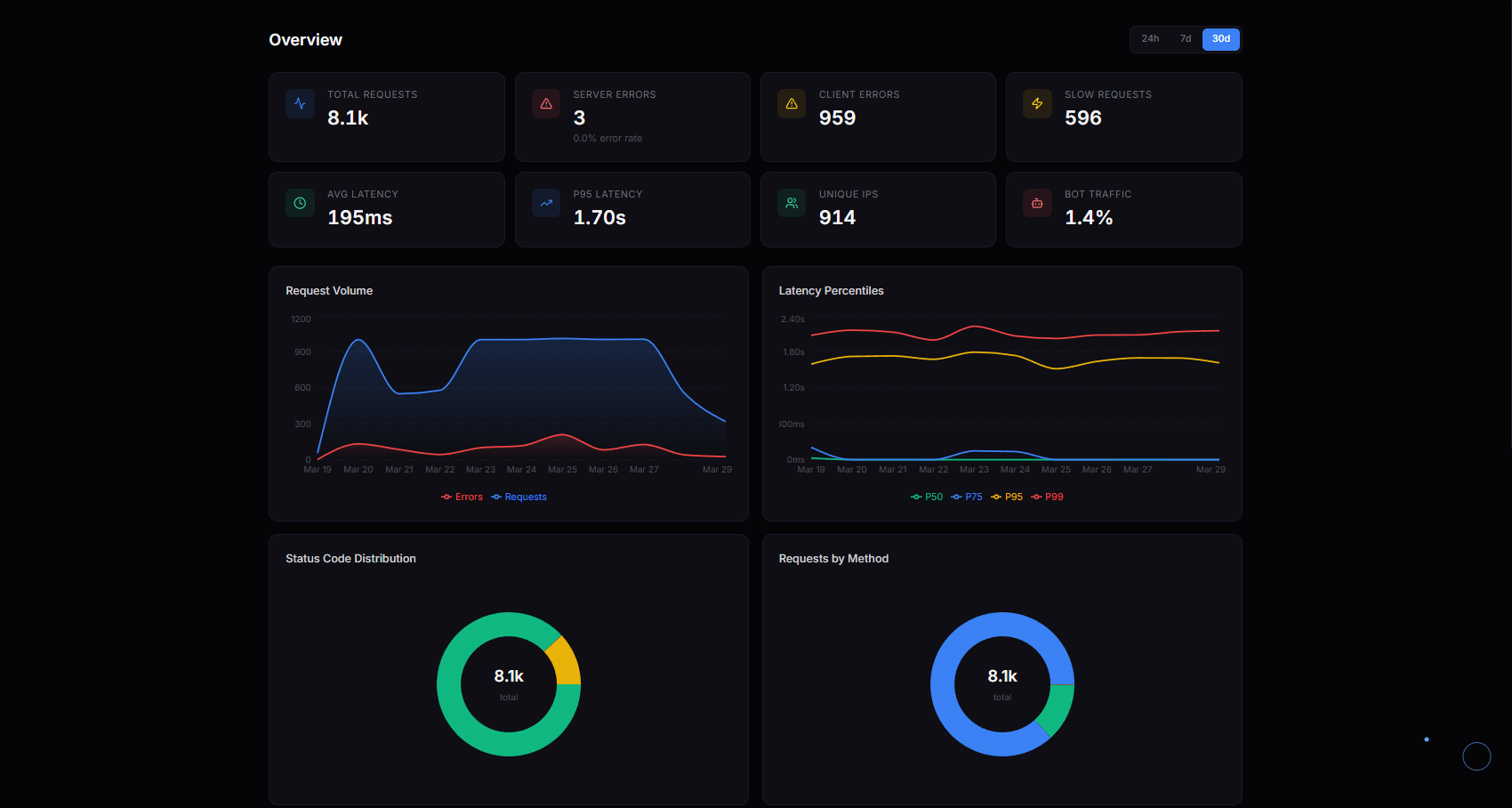The image size is (1512, 808).
Task: Click the Status Code Distribution title
Action: pyautogui.click(x=350, y=559)
